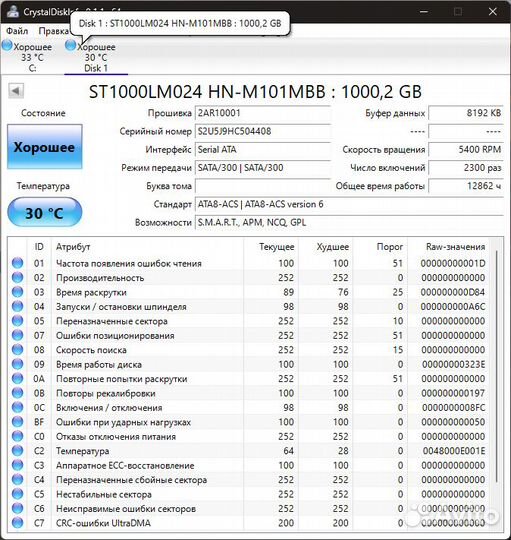
Task: Click status circle icon for Disk 1
Action: point(70,45)
